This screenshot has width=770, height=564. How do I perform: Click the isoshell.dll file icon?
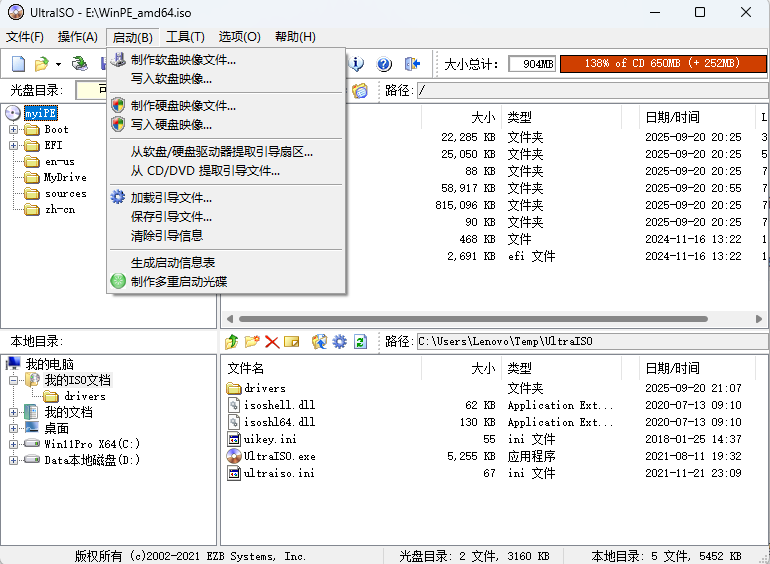click(234, 405)
